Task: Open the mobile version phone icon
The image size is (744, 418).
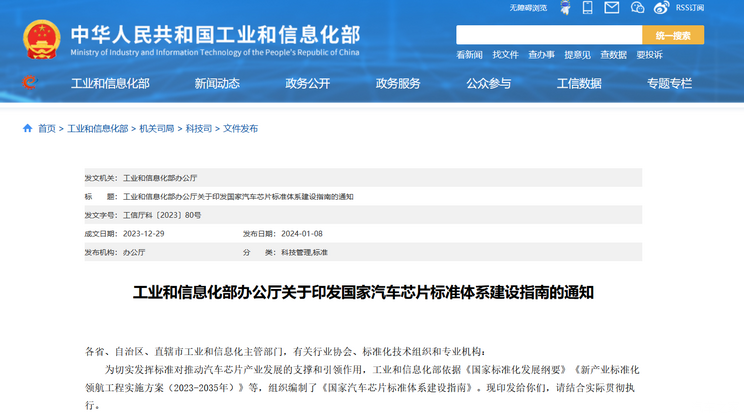Action: click(x=587, y=8)
